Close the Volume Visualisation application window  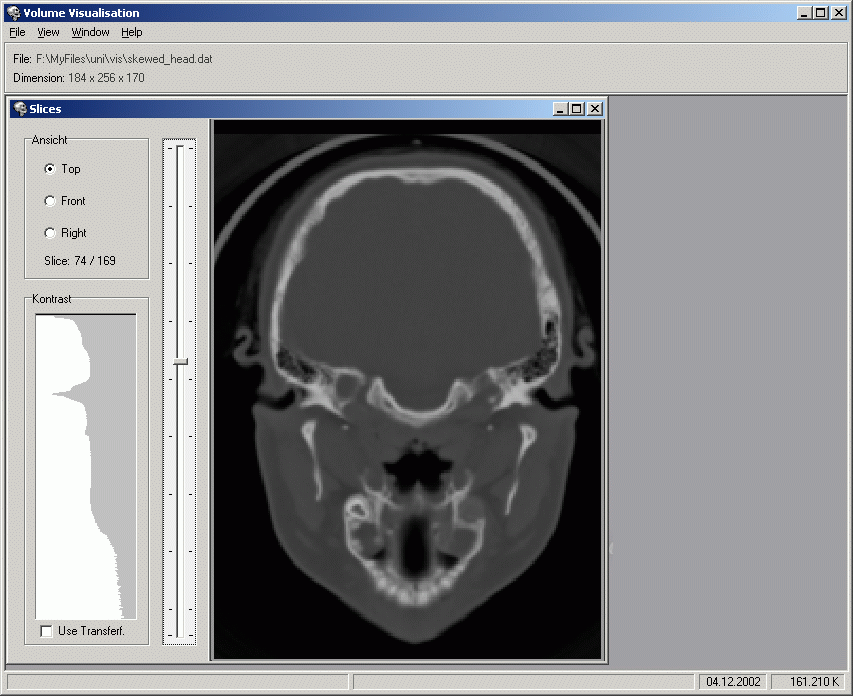[x=839, y=13]
